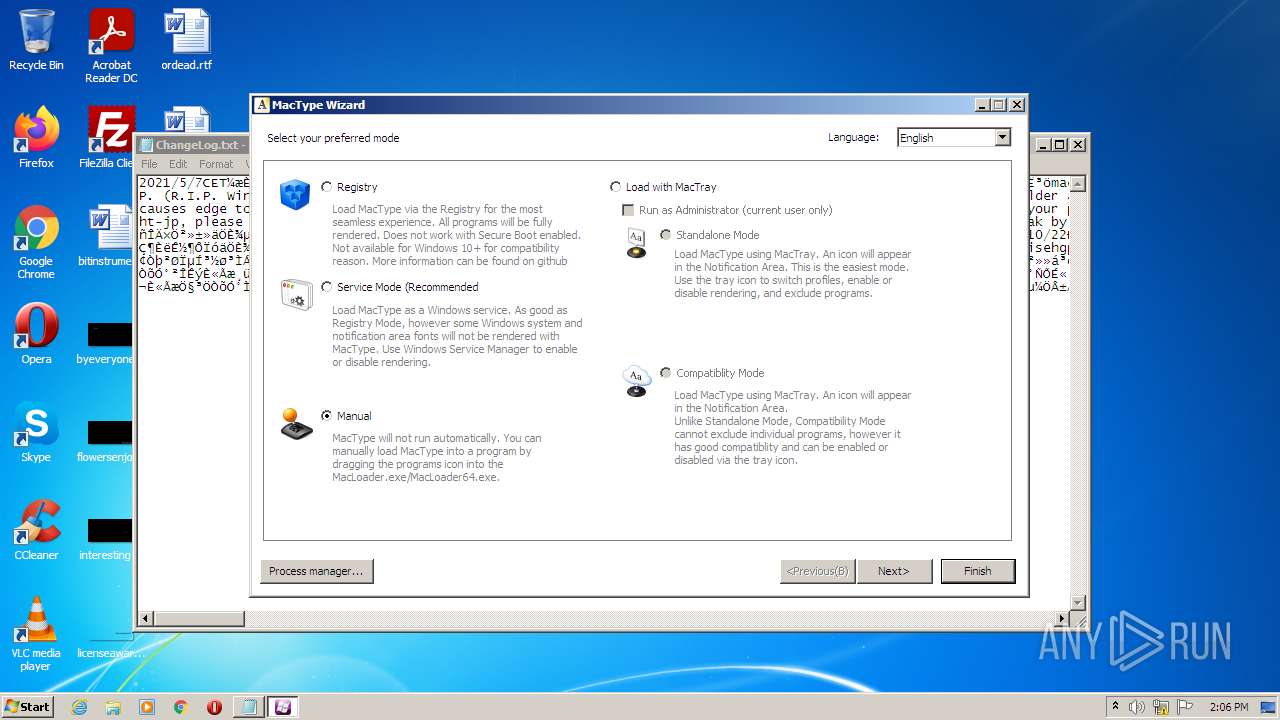Click the Notepad horizontal scrollbar thumb

click(x=199, y=619)
